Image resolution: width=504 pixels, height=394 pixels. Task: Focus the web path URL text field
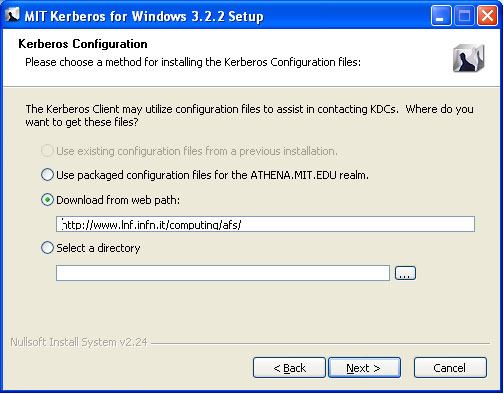coord(265,224)
